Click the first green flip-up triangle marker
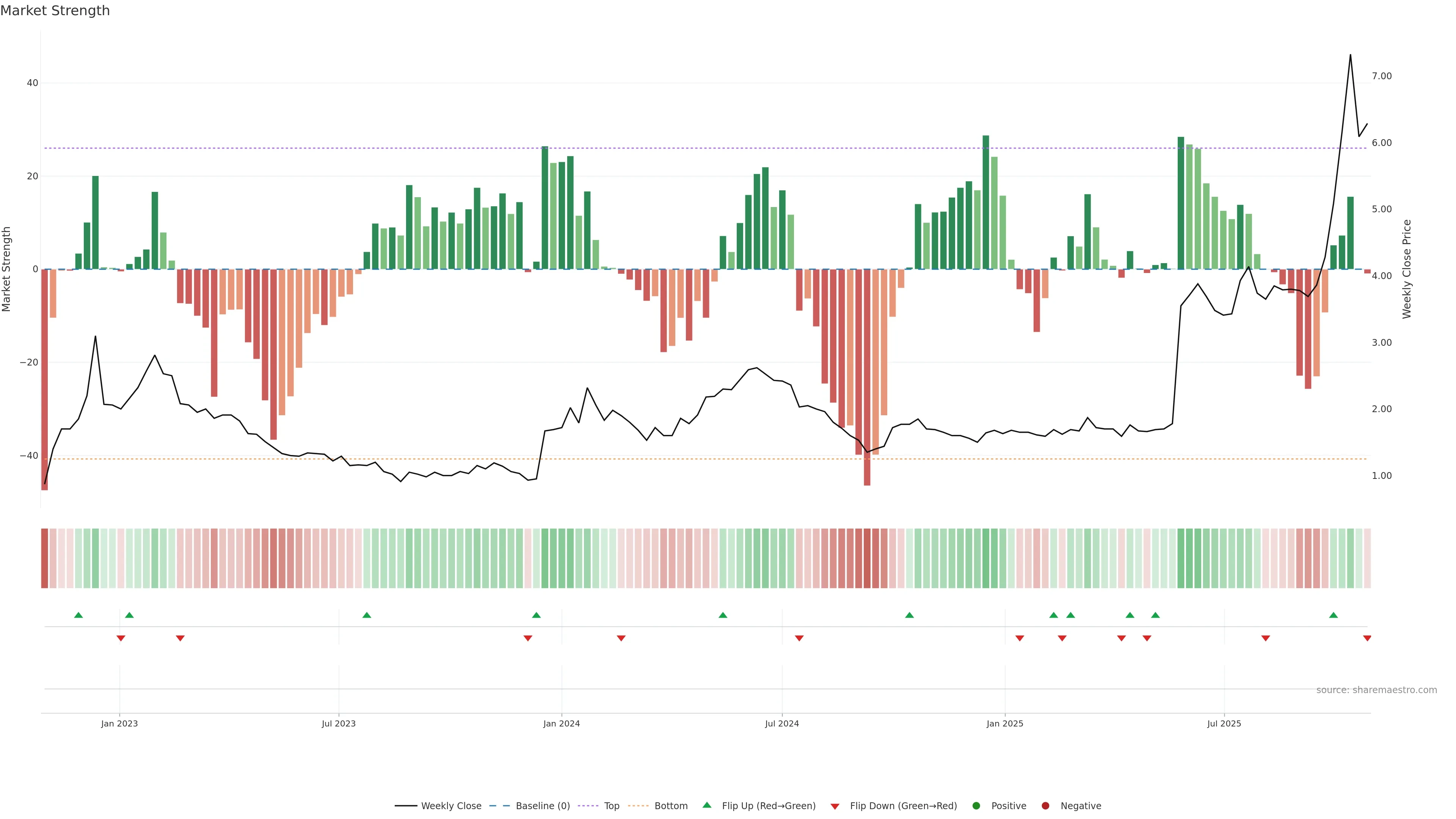The height and width of the screenshot is (819, 1456). pyautogui.click(x=78, y=615)
